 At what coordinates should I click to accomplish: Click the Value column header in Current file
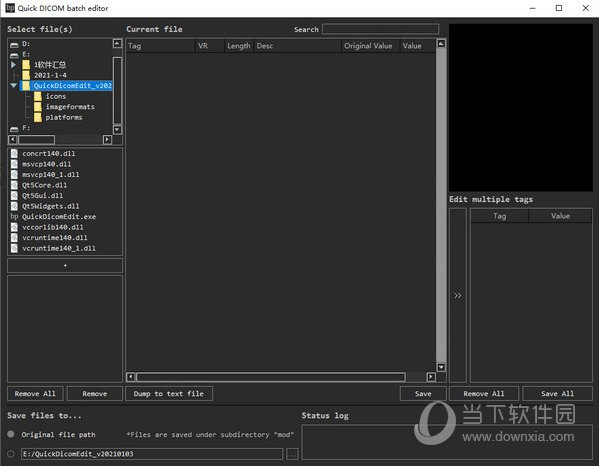[x=417, y=46]
